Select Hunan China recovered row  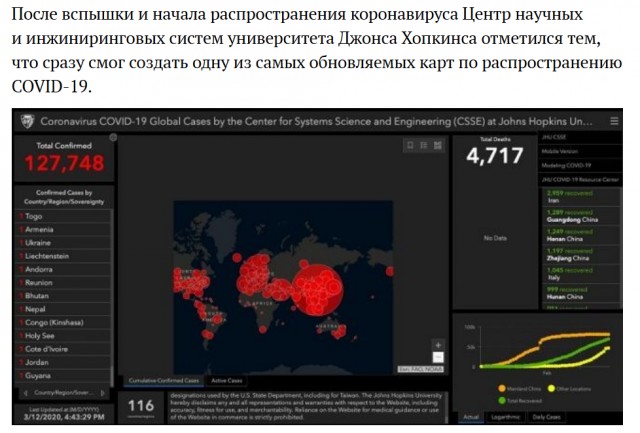pos(581,293)
